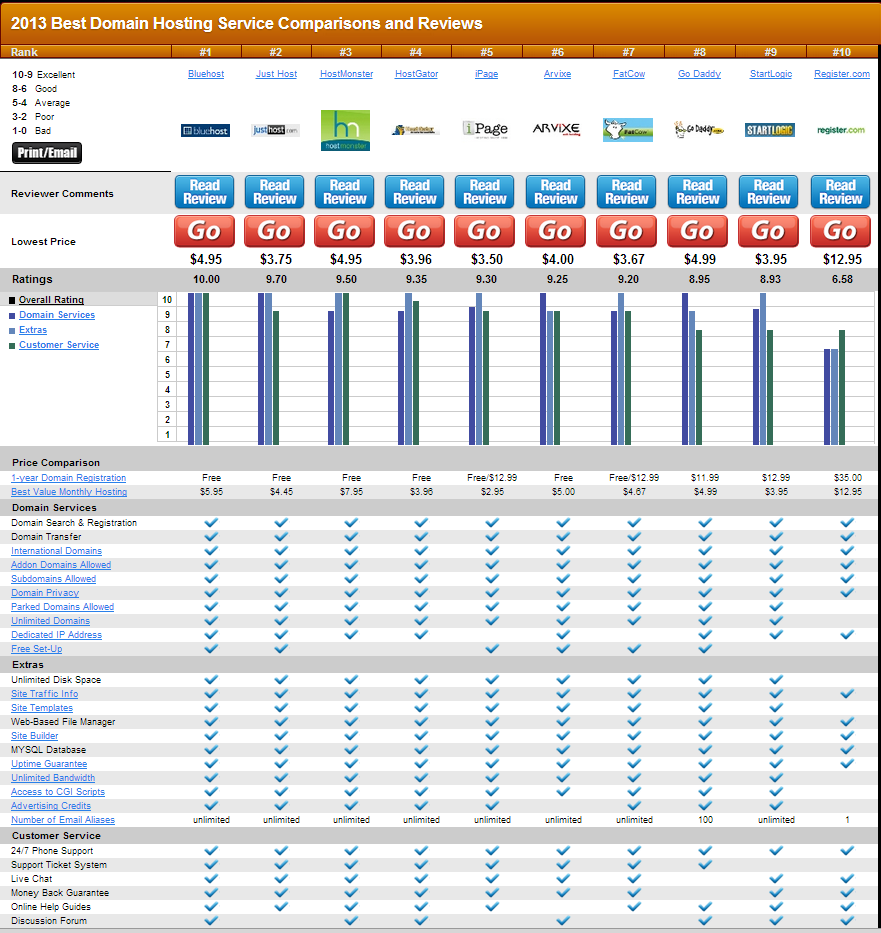Open the Bluehost link
This screenshot has width=881, height=933.
click(206, 74)
